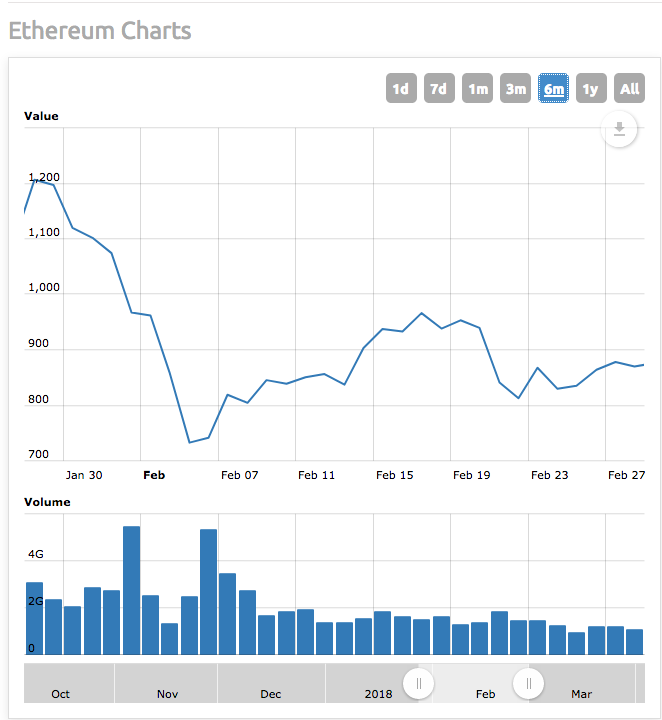662x720 pixels.
Task: Click the Feb 11 date label
Action: pos(317,475)
